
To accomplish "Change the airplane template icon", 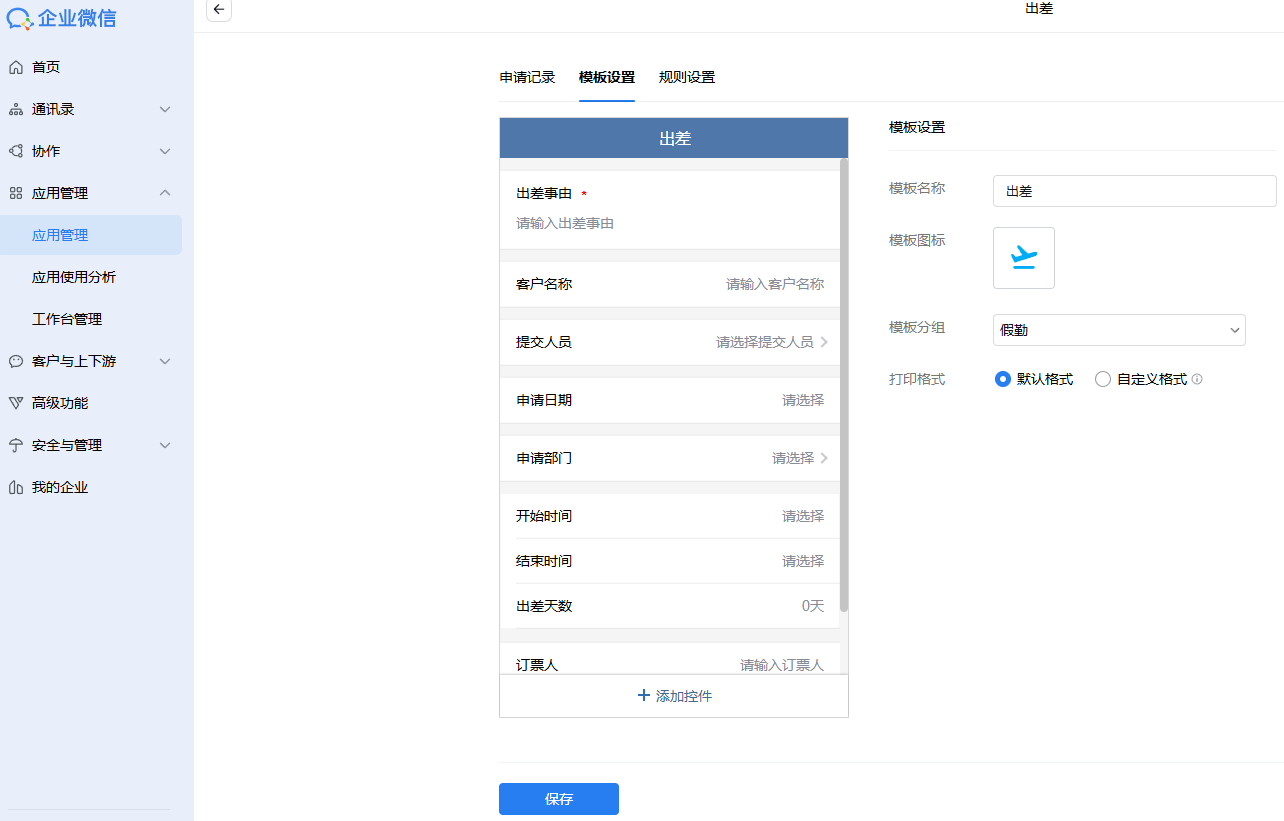I will [1023, 258].
